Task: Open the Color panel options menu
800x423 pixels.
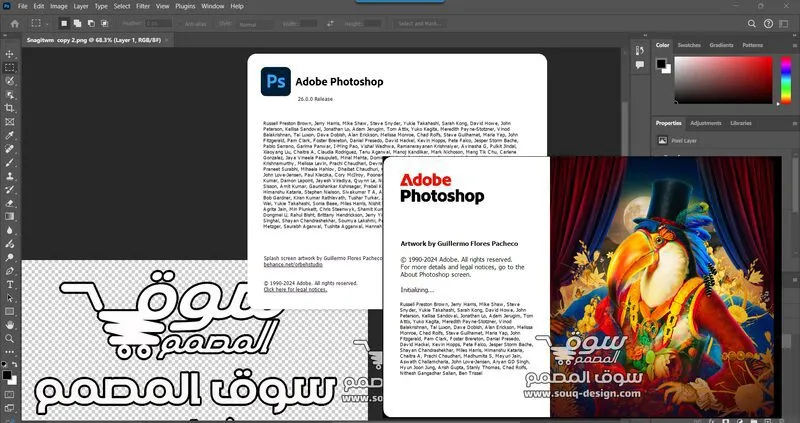Action: tap(793, 45)
